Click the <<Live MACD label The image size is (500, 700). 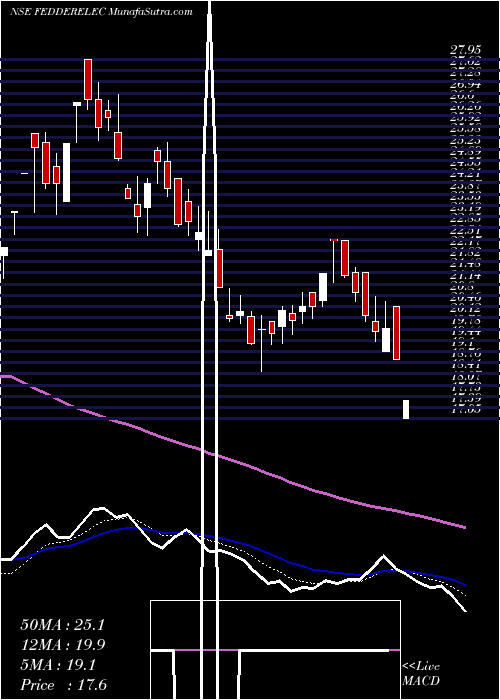tap(421, 674)
